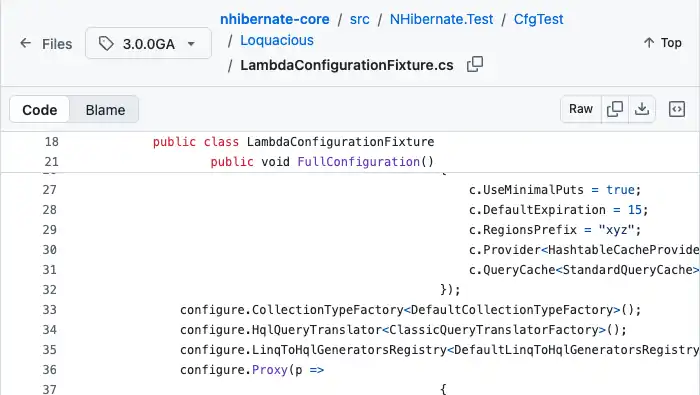Open the 3.0.0GA tag selector

(148, 43)
